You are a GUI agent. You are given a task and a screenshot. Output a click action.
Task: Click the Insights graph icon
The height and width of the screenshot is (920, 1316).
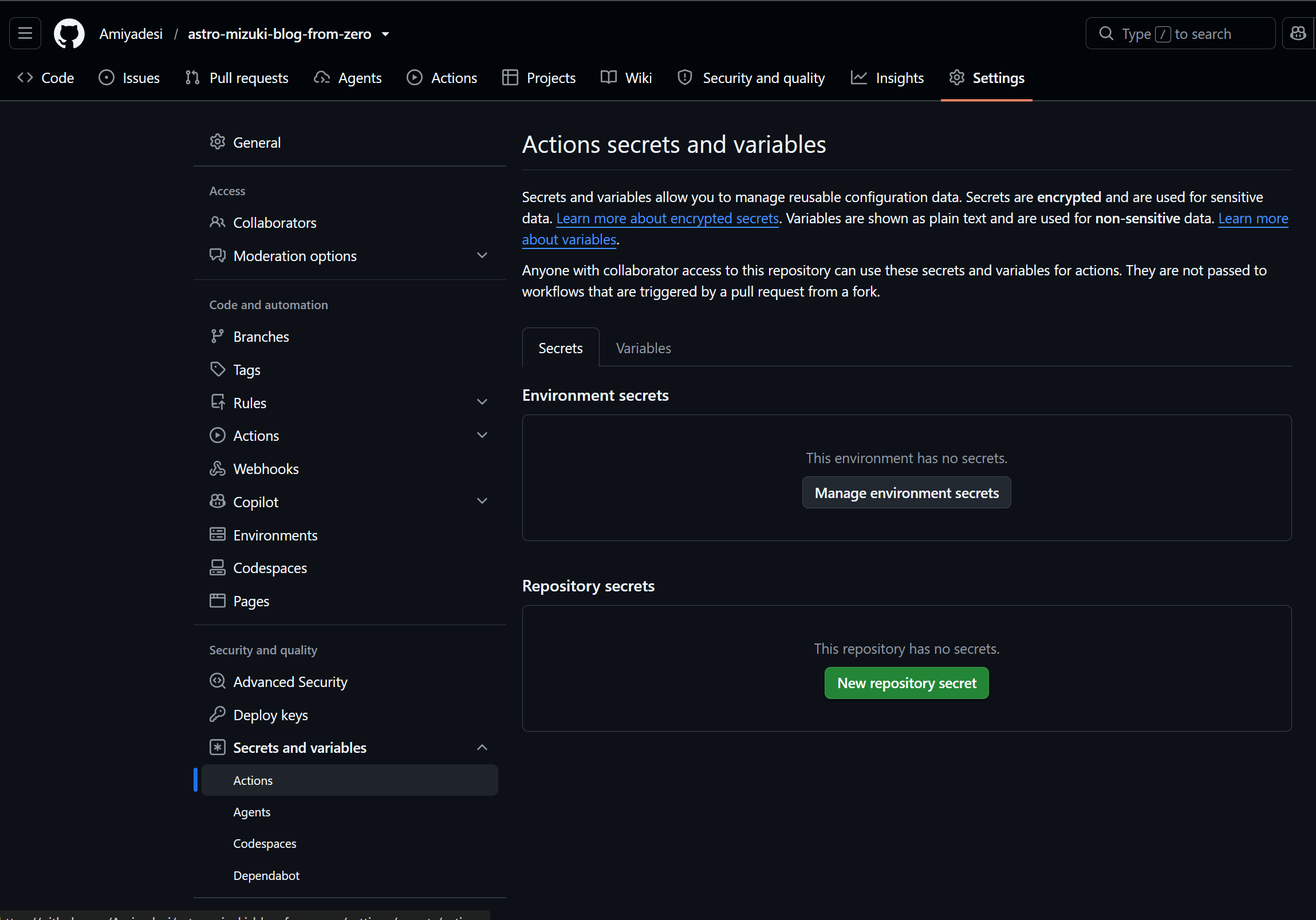click(x=858, y=77)
